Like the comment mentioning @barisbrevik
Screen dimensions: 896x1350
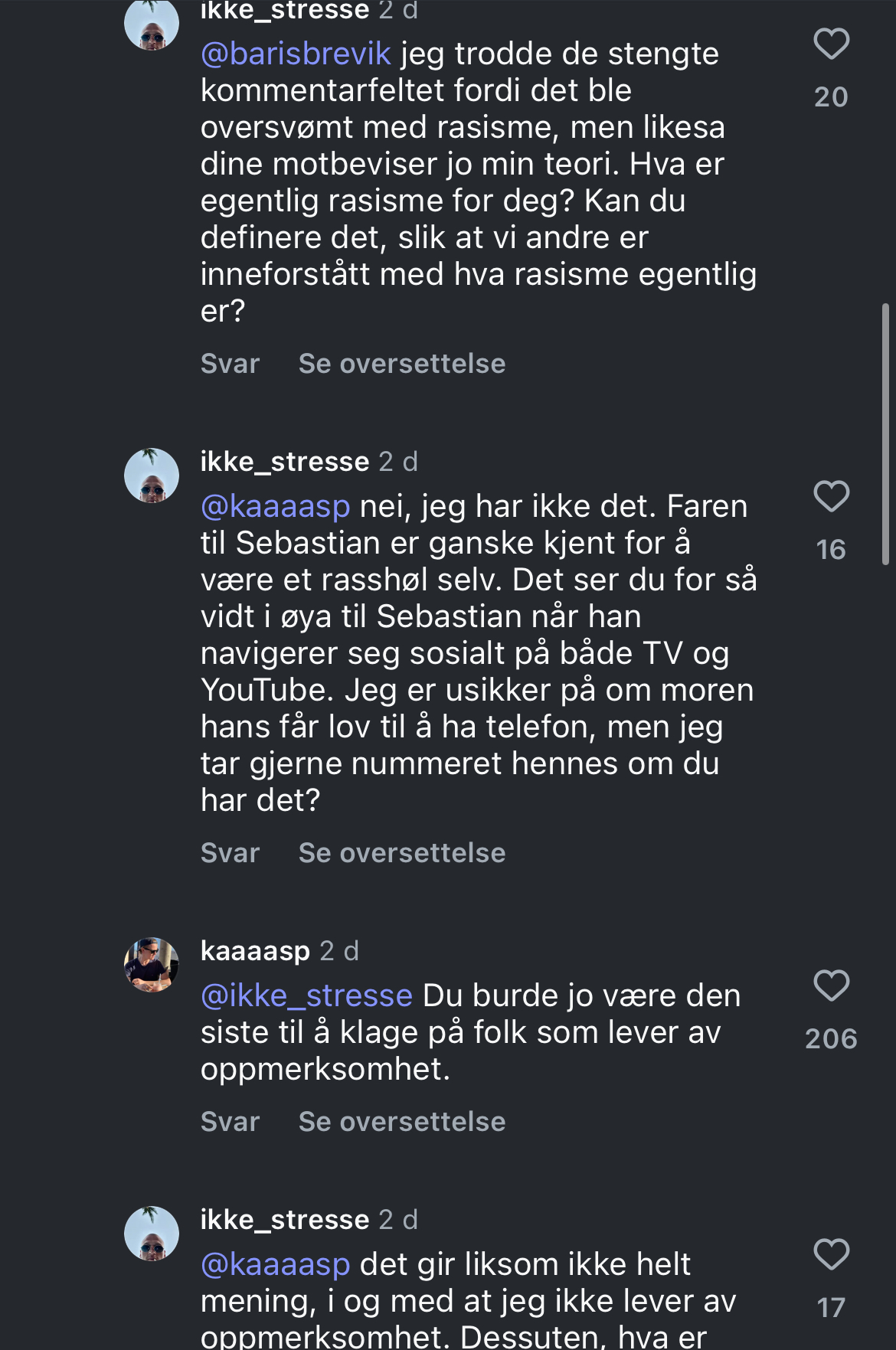pyautogui.click(x=831, y=44)
